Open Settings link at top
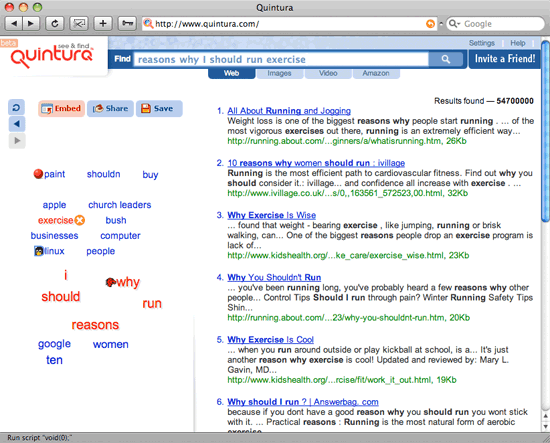Viewport: 550px width, 443px height. [x=482, y=43]
